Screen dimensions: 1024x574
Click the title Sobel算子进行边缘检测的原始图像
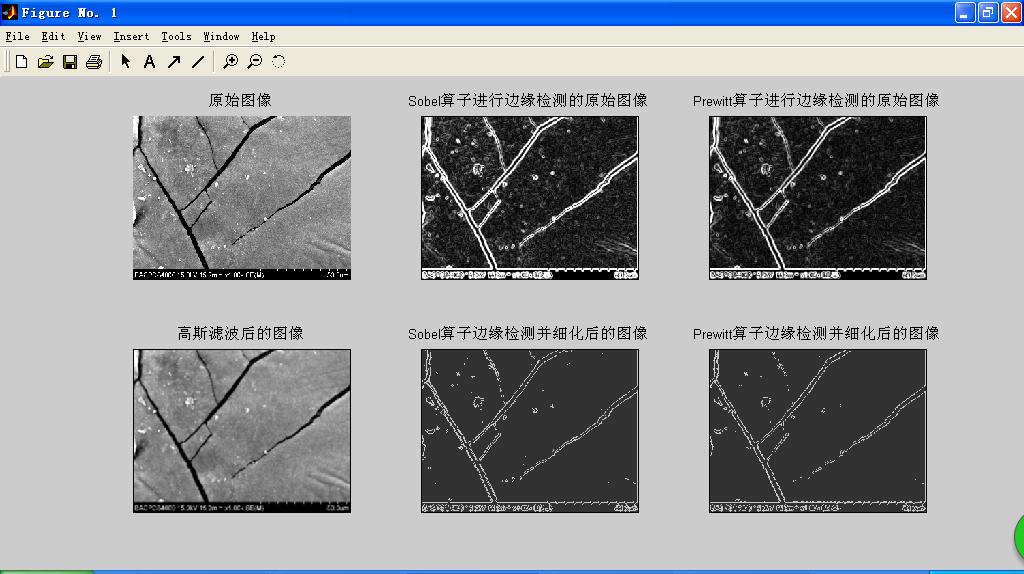coord(528,100)
